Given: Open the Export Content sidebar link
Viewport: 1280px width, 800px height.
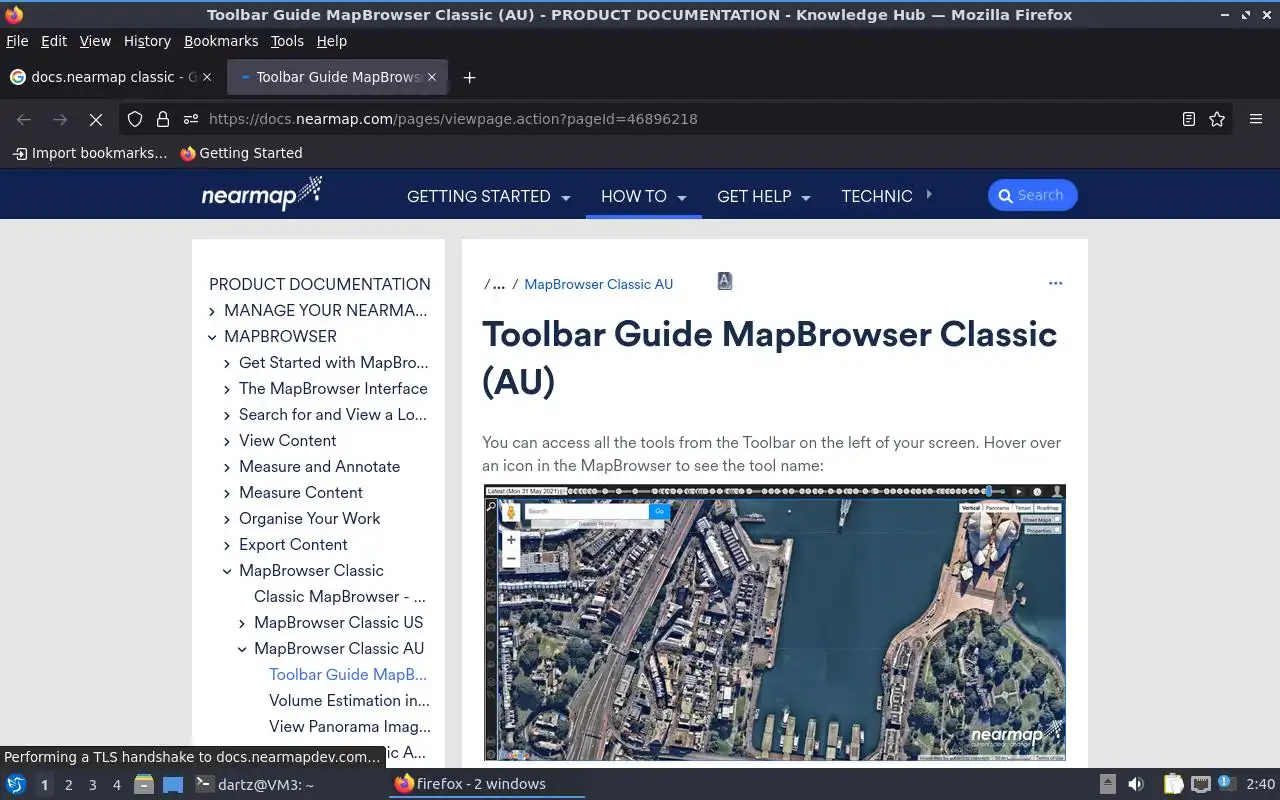Looking at the screenshot, I should tap(293, 545).
